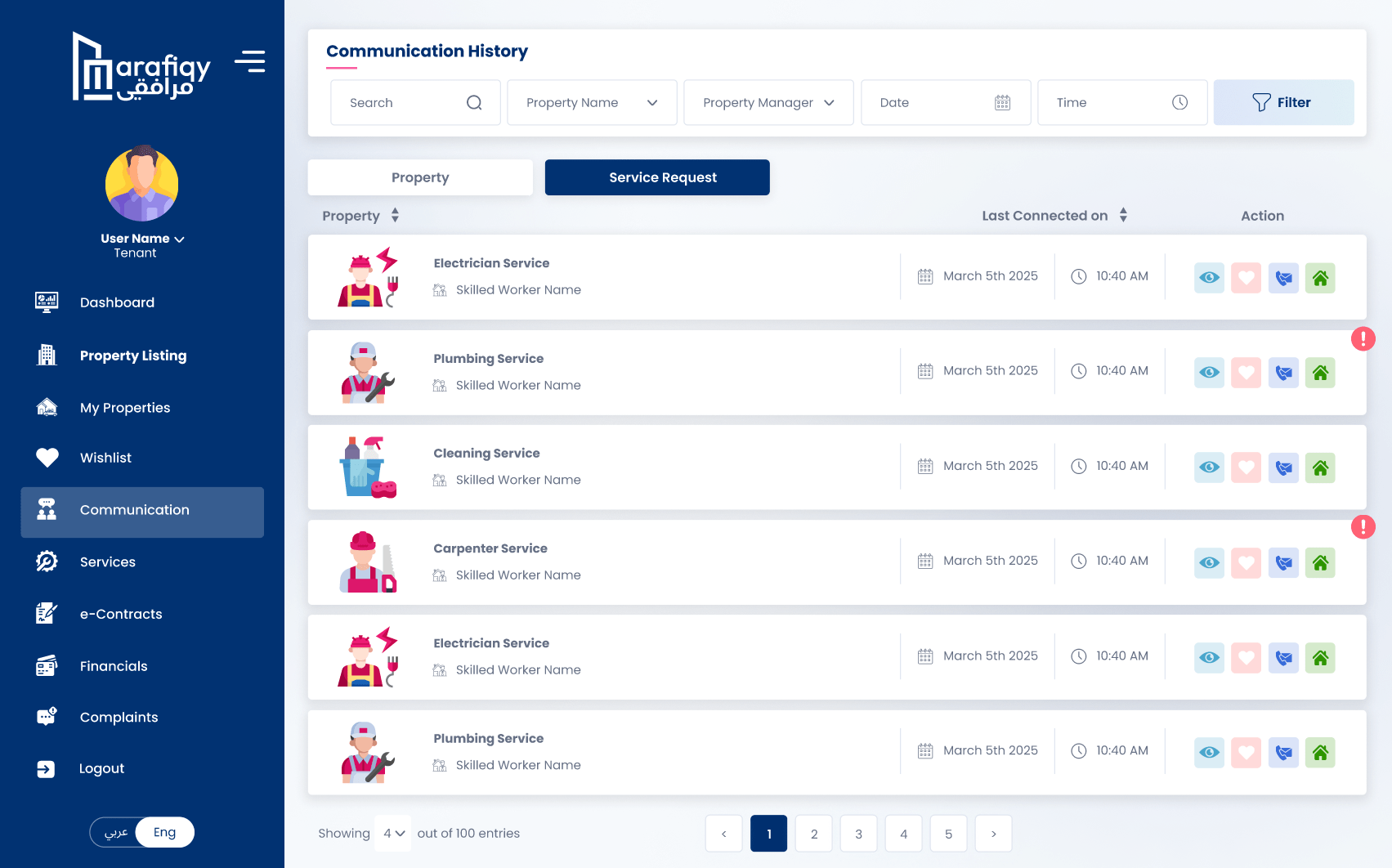Switch language to Arabic
1392x868 pixels.
point(116,832)
